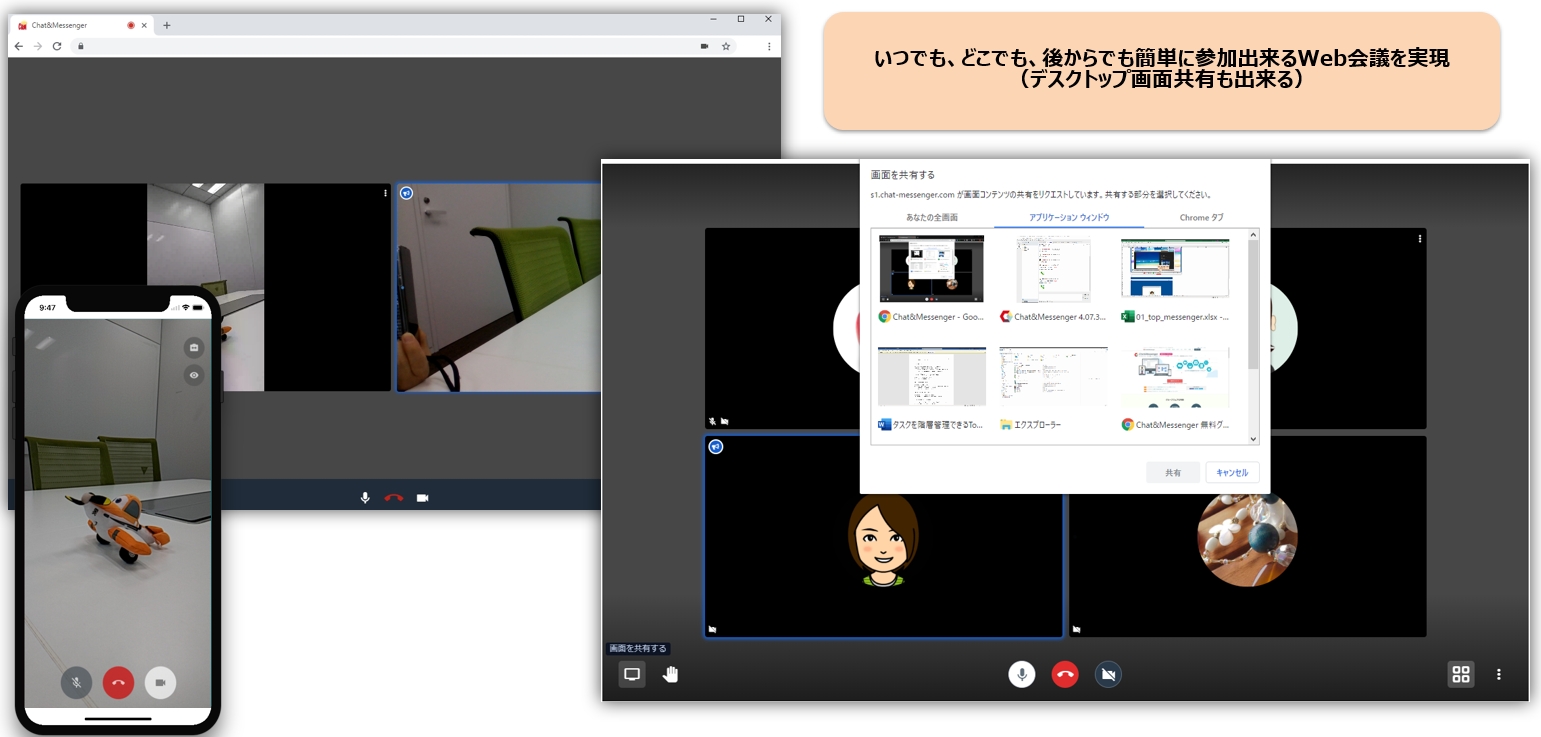Click the star bookmark icon in Chrome
This screenshot has width=1541, height=737.
(726, 46)
